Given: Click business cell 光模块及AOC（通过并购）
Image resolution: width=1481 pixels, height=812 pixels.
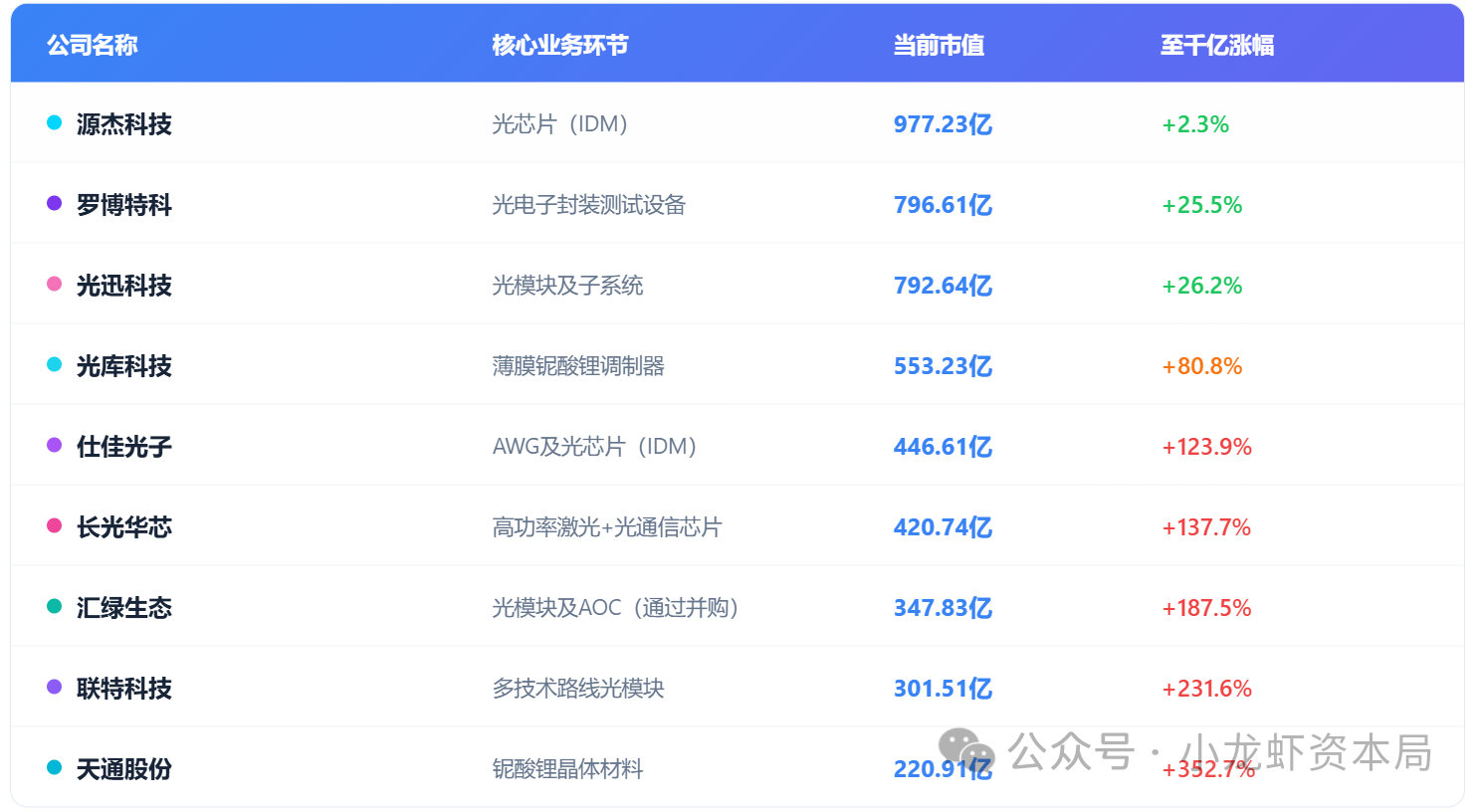Looking at the screenshot, I should click(615, 608).
